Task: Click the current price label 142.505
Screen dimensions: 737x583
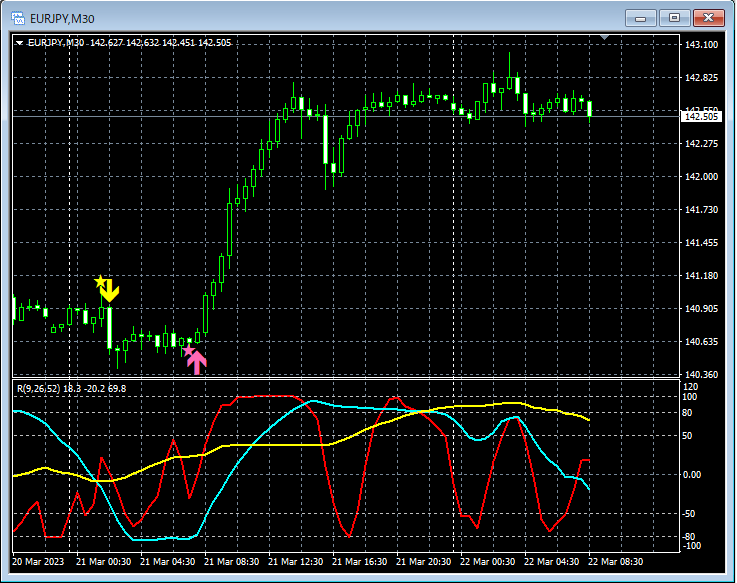Action: [x=701, y=117]
